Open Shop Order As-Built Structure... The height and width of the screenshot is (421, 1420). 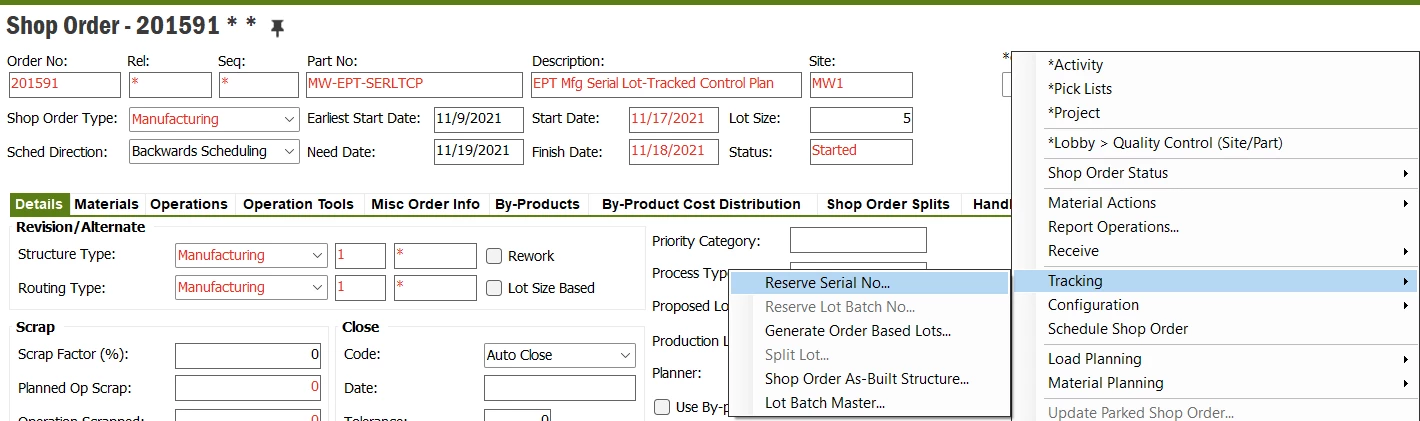pyautogui.click(x=866, y=379)
